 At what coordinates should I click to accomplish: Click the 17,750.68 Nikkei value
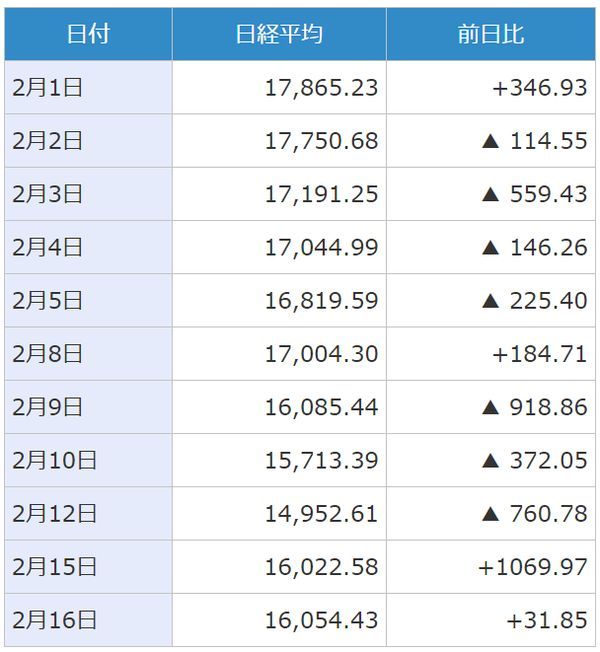[x=321, y=141]
